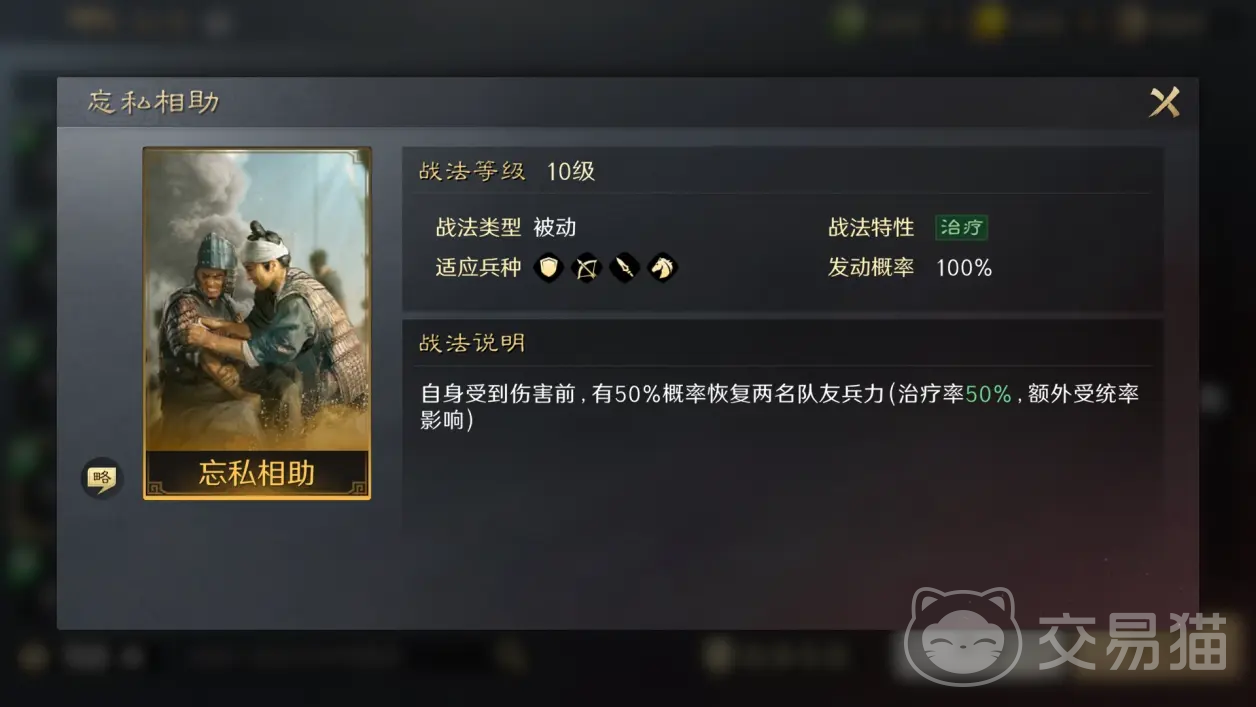1256x707 pixels.
Task: Tap the blurred magnifier search icon below
Action: click(511, 656)
